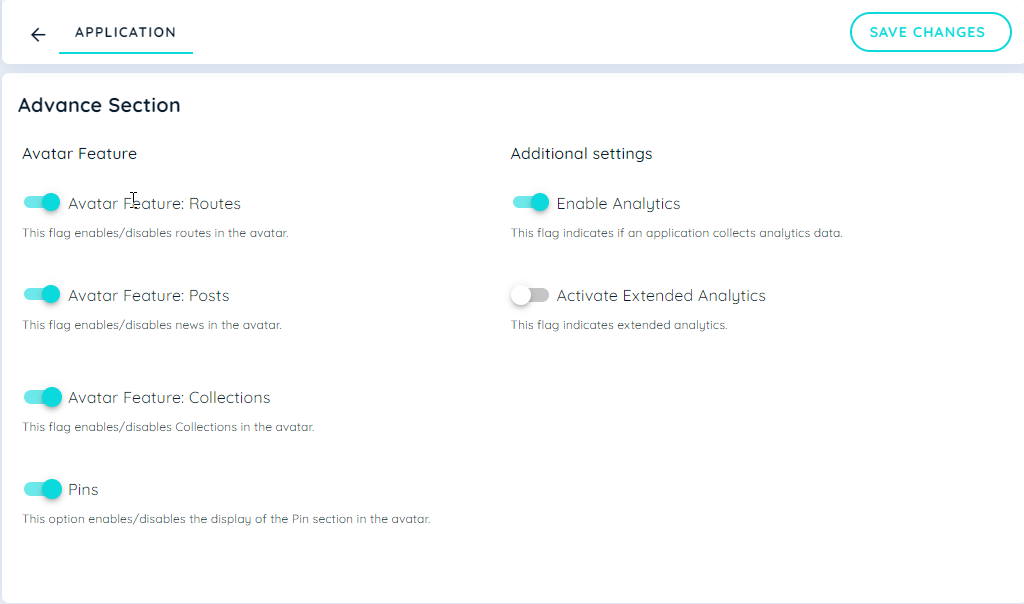
Task: Disable Avatar Feature: Collections
Action: coord(41,397)
